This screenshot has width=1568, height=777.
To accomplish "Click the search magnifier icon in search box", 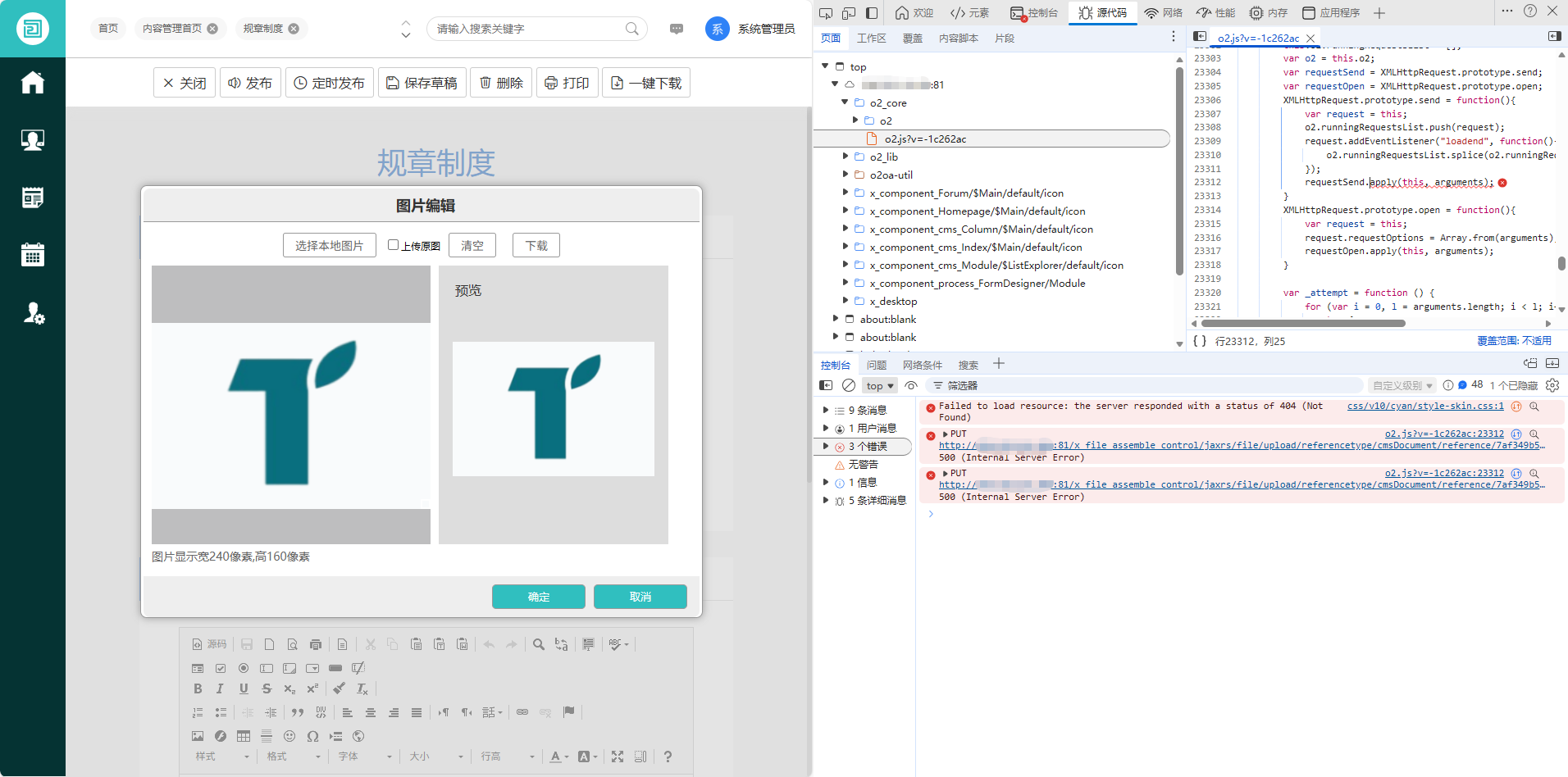I will [x=631, y=29].
